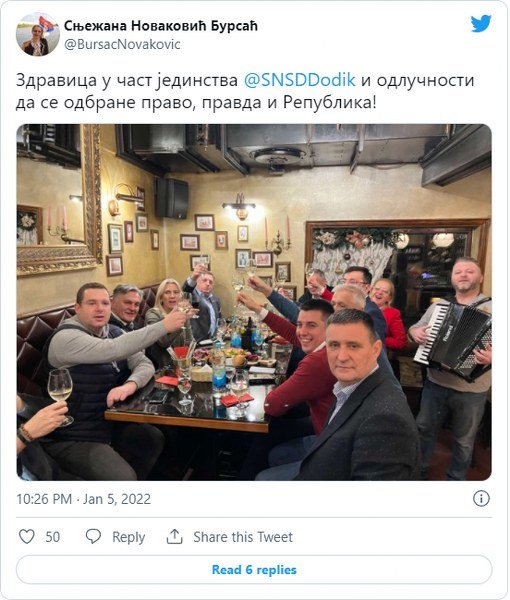This screenshot has height=600, width=510.
Task: Open Сњежана Новаковић Бурсаћ display name
Action: (x=161, y=26)
